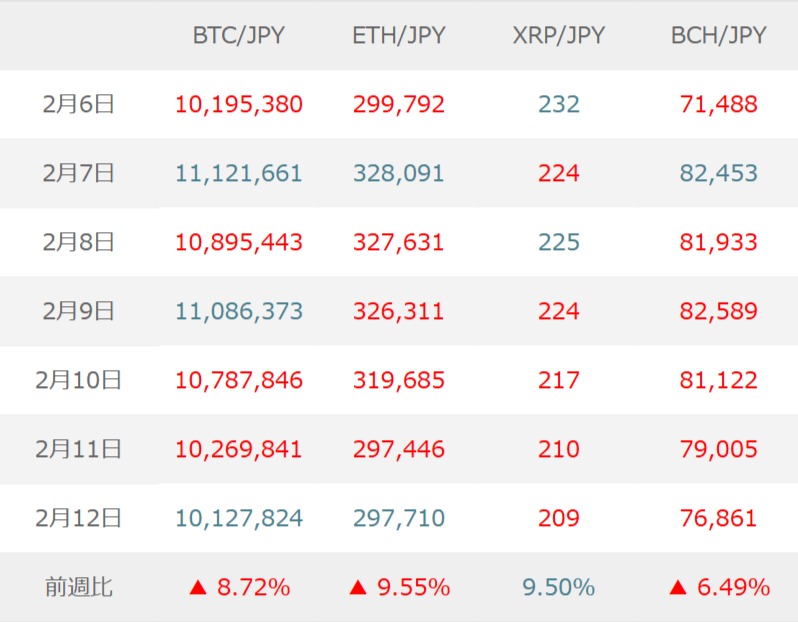Click the 前週比 row label
Screen dimensions: 798x622
tap(79, 587)
